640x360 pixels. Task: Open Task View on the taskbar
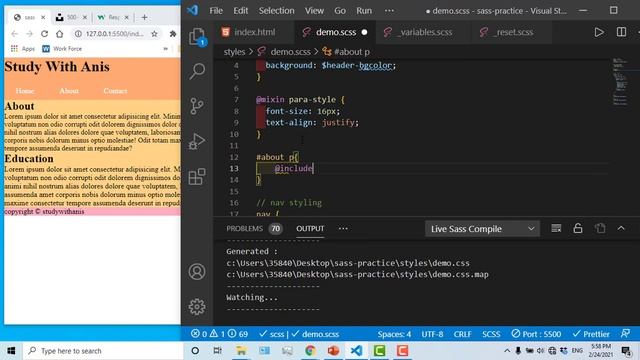[218, 351]
